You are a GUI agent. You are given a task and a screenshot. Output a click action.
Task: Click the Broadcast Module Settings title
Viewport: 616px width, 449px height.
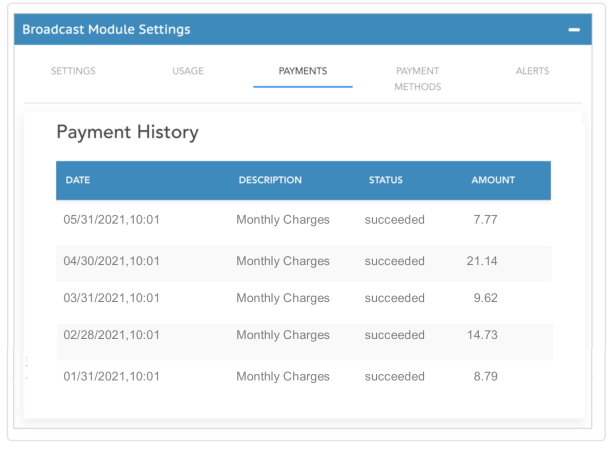[106, 30]
